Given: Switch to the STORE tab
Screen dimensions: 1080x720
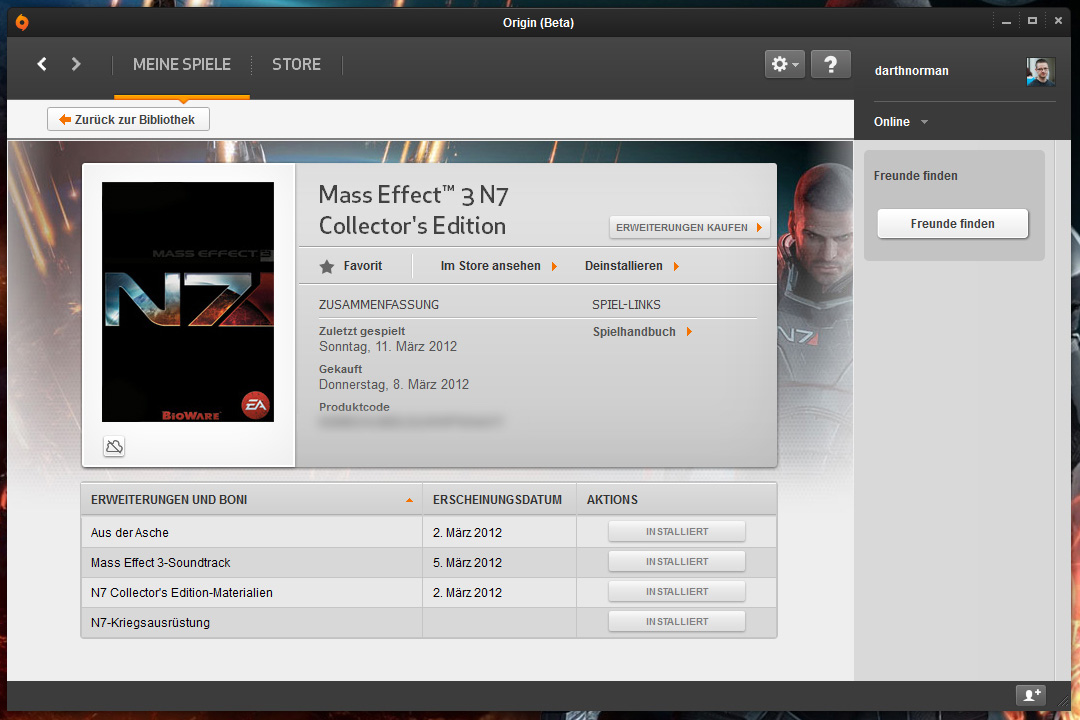Looking at the screenshot, I should point(296,64).
